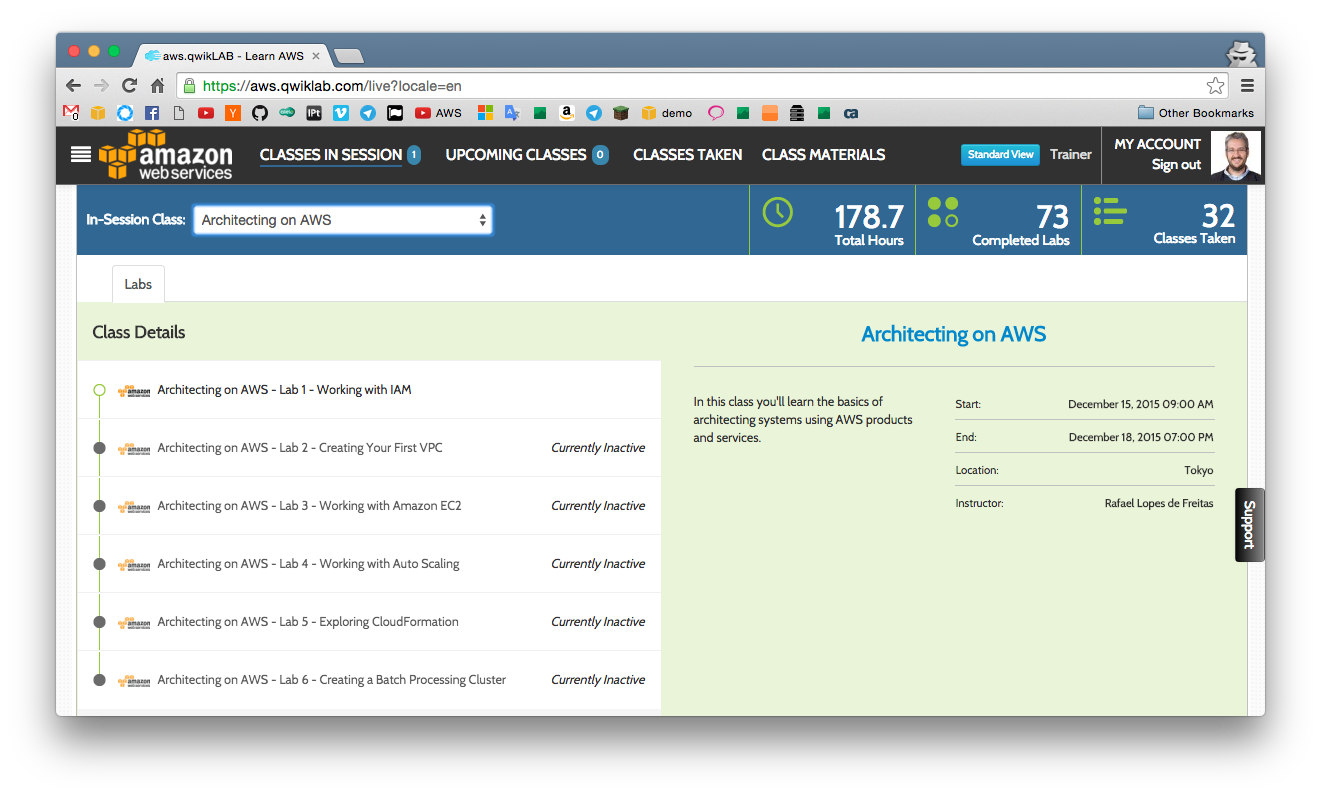
Task: Open the IPt bookmark
Action: click(x=314, y=113)
